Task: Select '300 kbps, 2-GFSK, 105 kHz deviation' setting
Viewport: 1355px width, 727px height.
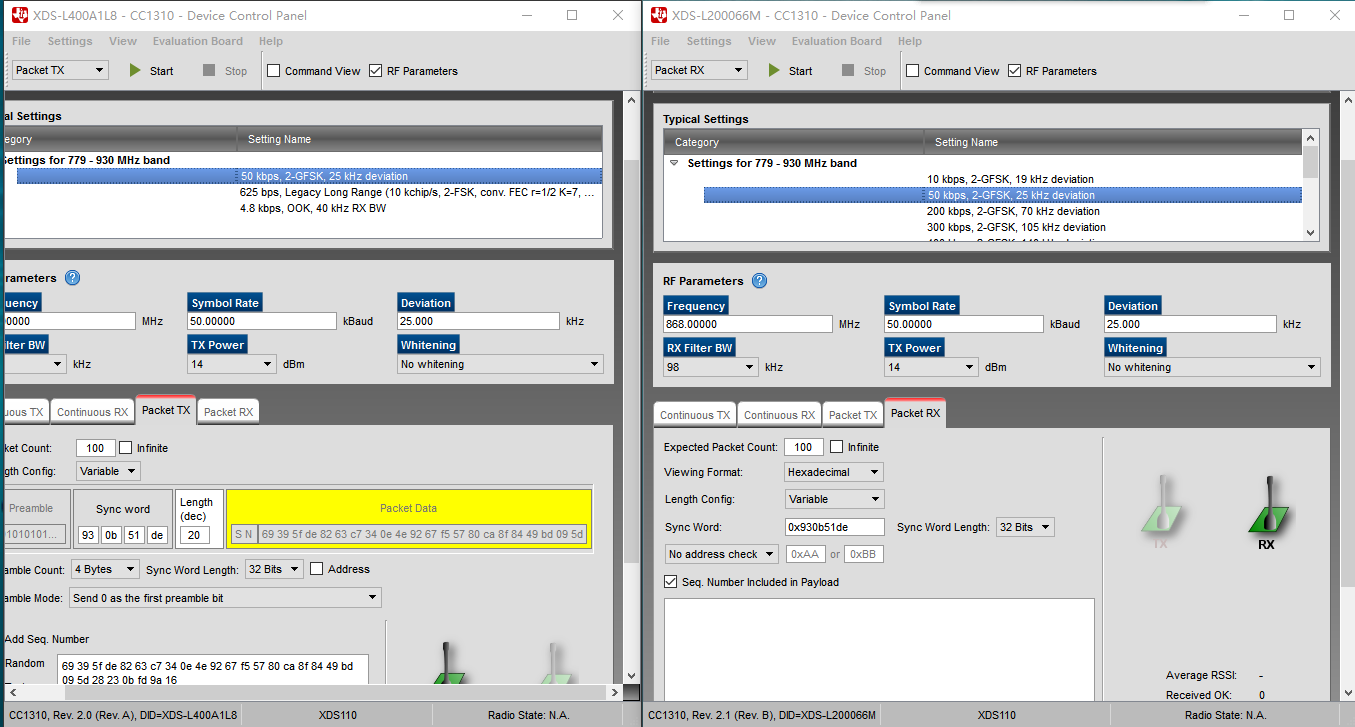Action: coord(1016,227)
